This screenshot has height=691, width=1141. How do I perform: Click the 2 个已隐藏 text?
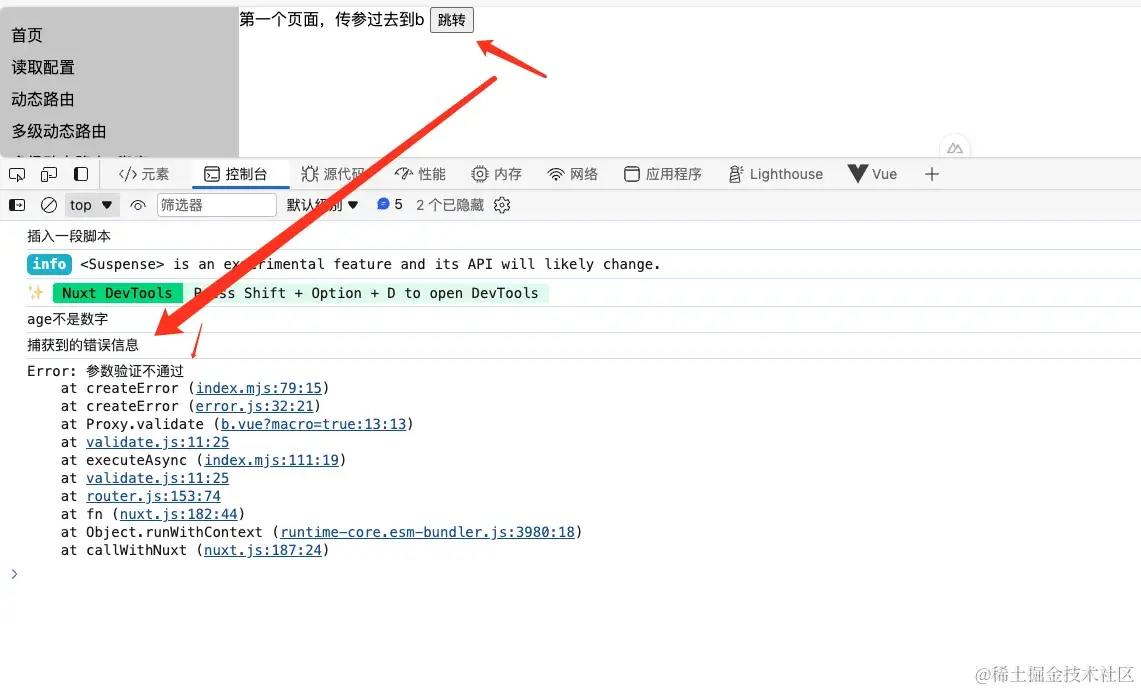tap(450, 205)
